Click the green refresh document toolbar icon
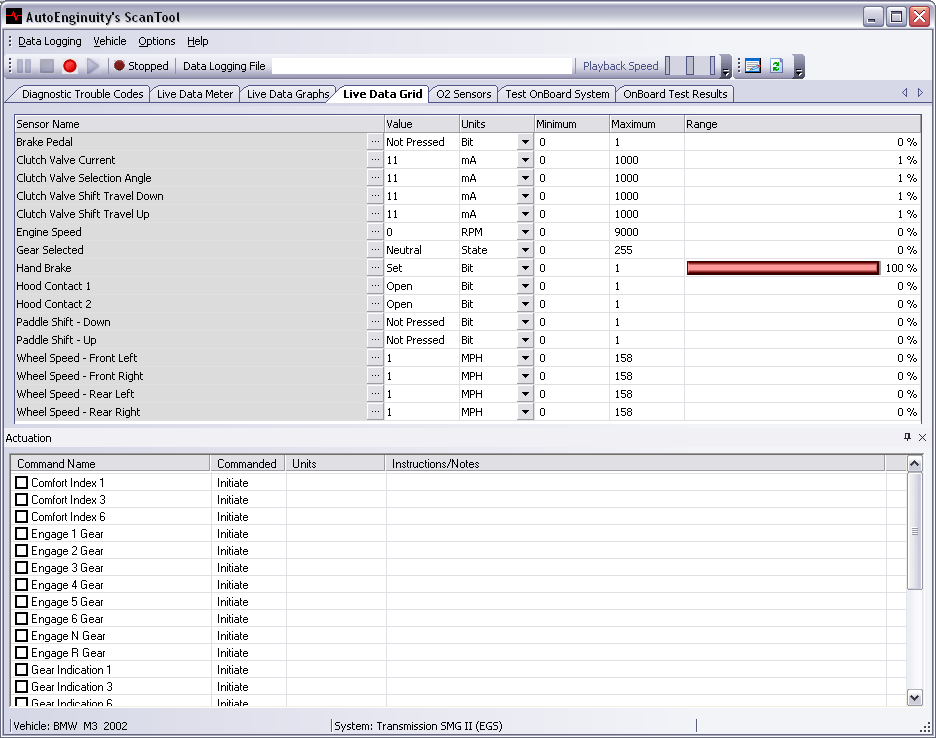 pyautogui.click(x=776, y=66)
